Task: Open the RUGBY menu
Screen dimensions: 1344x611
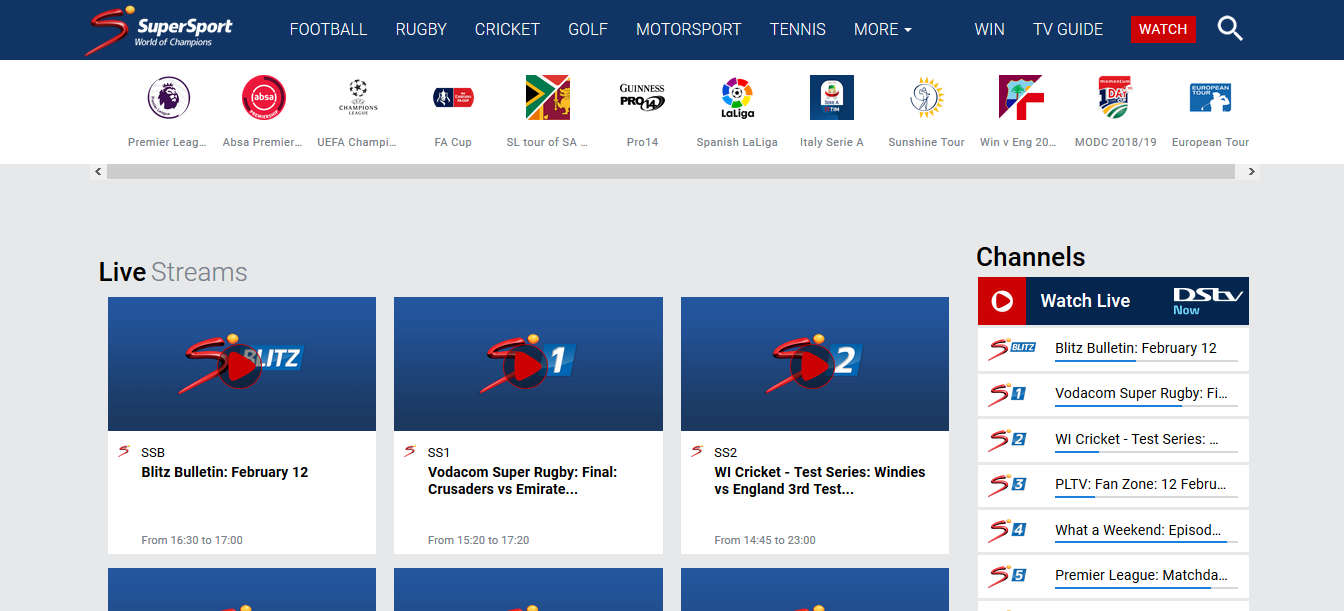Action: 421,30
